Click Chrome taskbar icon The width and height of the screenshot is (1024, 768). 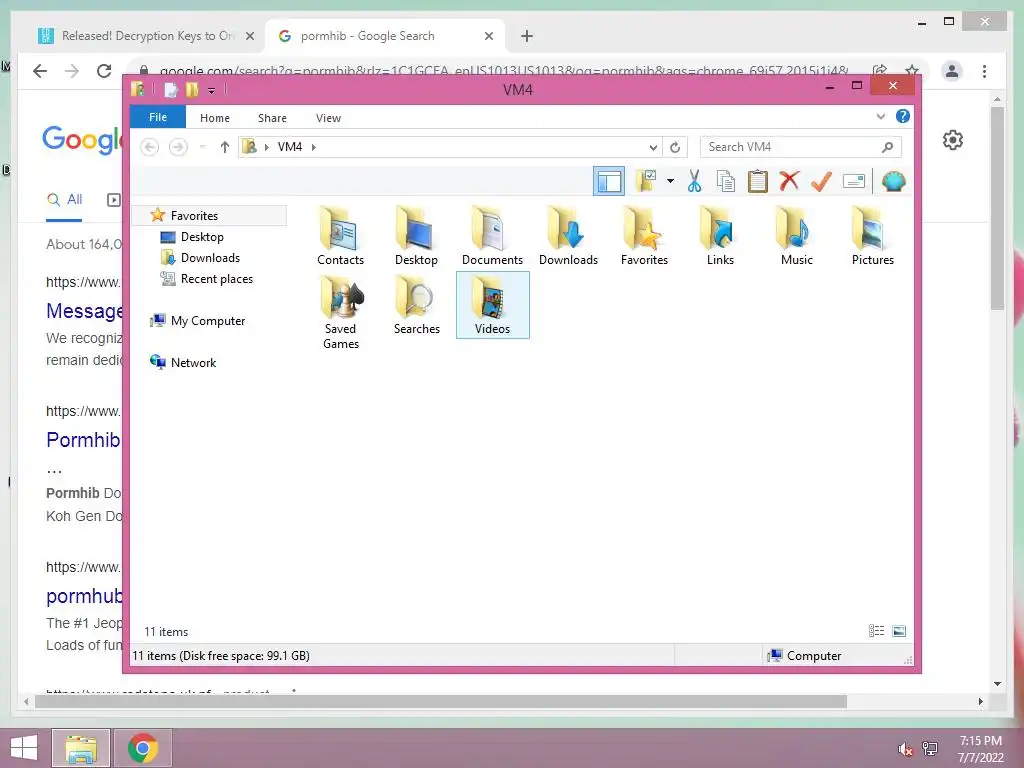click(x=142, y=748)
